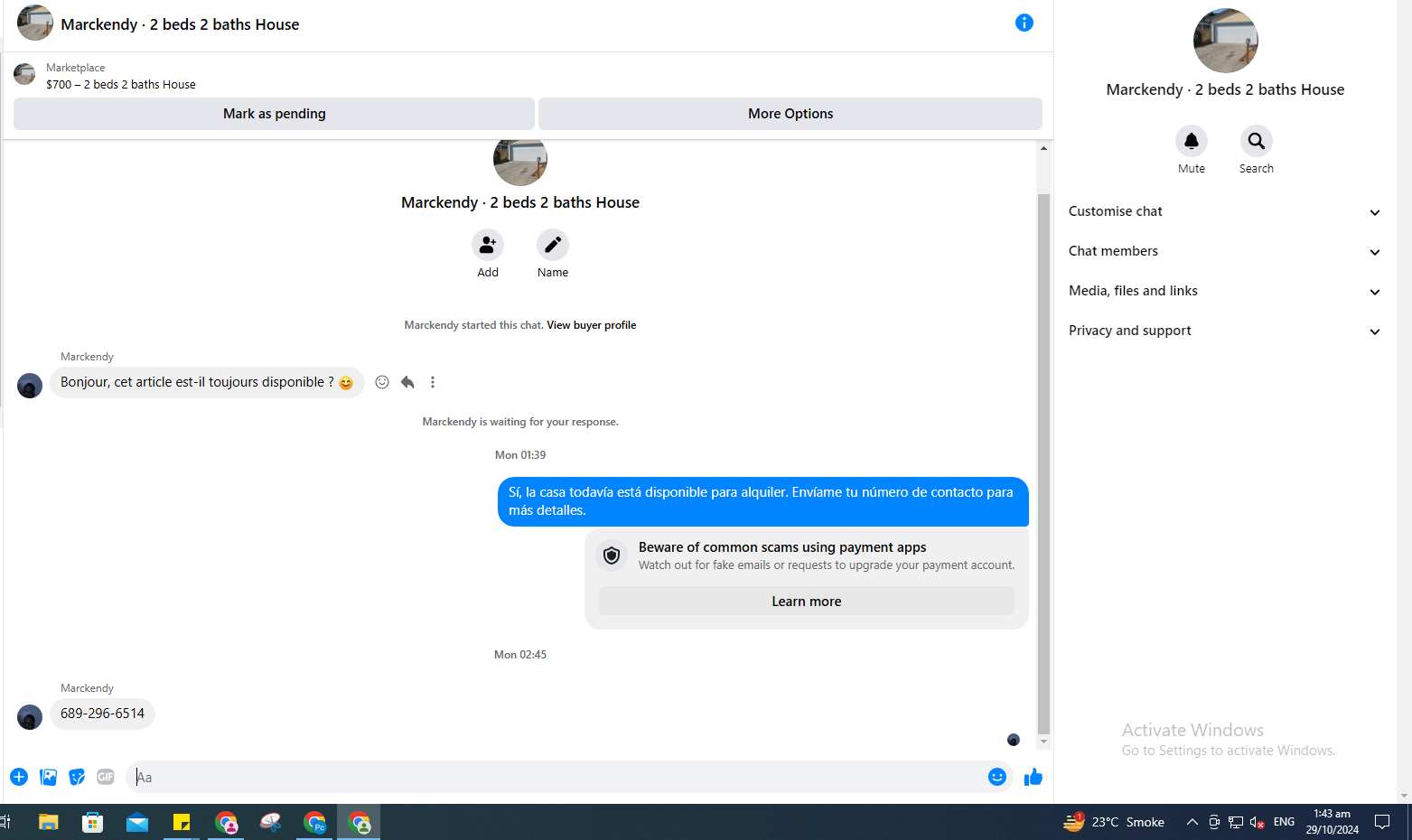Viewport: 1412px width, 840px height.
Task: Open View buyer profile link
Action: pos(592,325)
